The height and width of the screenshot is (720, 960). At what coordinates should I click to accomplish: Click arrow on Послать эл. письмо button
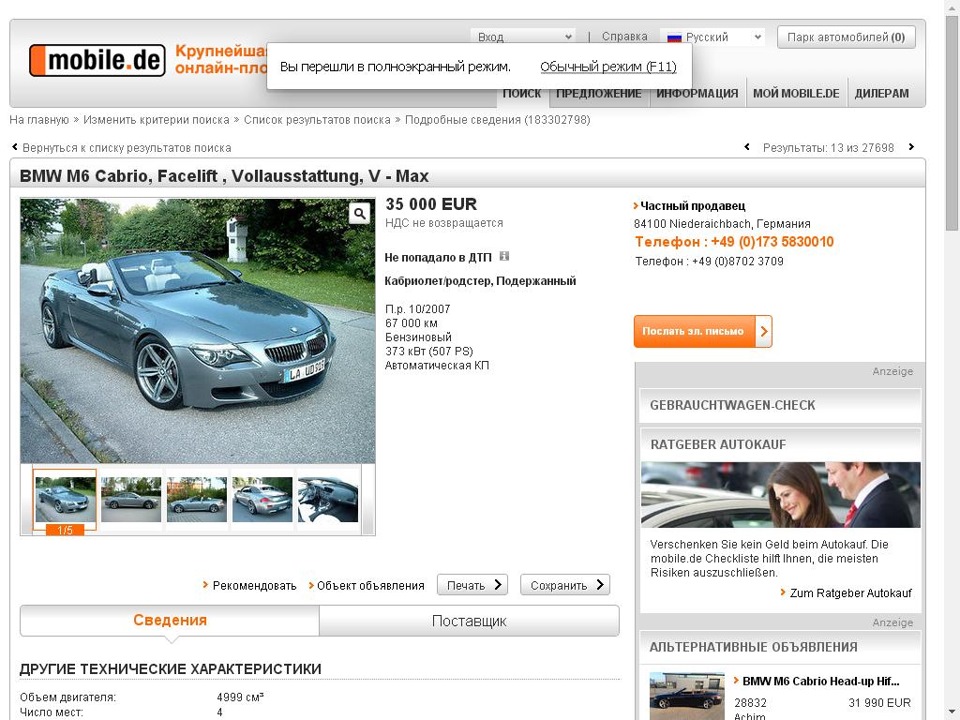[x=763, y=331]
